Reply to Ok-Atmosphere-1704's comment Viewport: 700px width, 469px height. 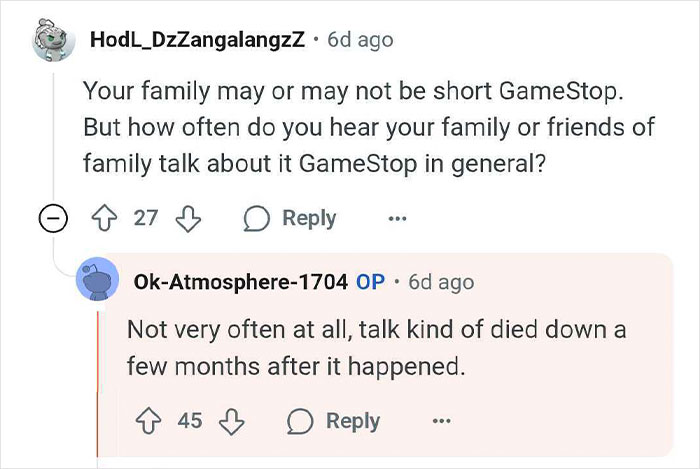click(x=333, y=421)
